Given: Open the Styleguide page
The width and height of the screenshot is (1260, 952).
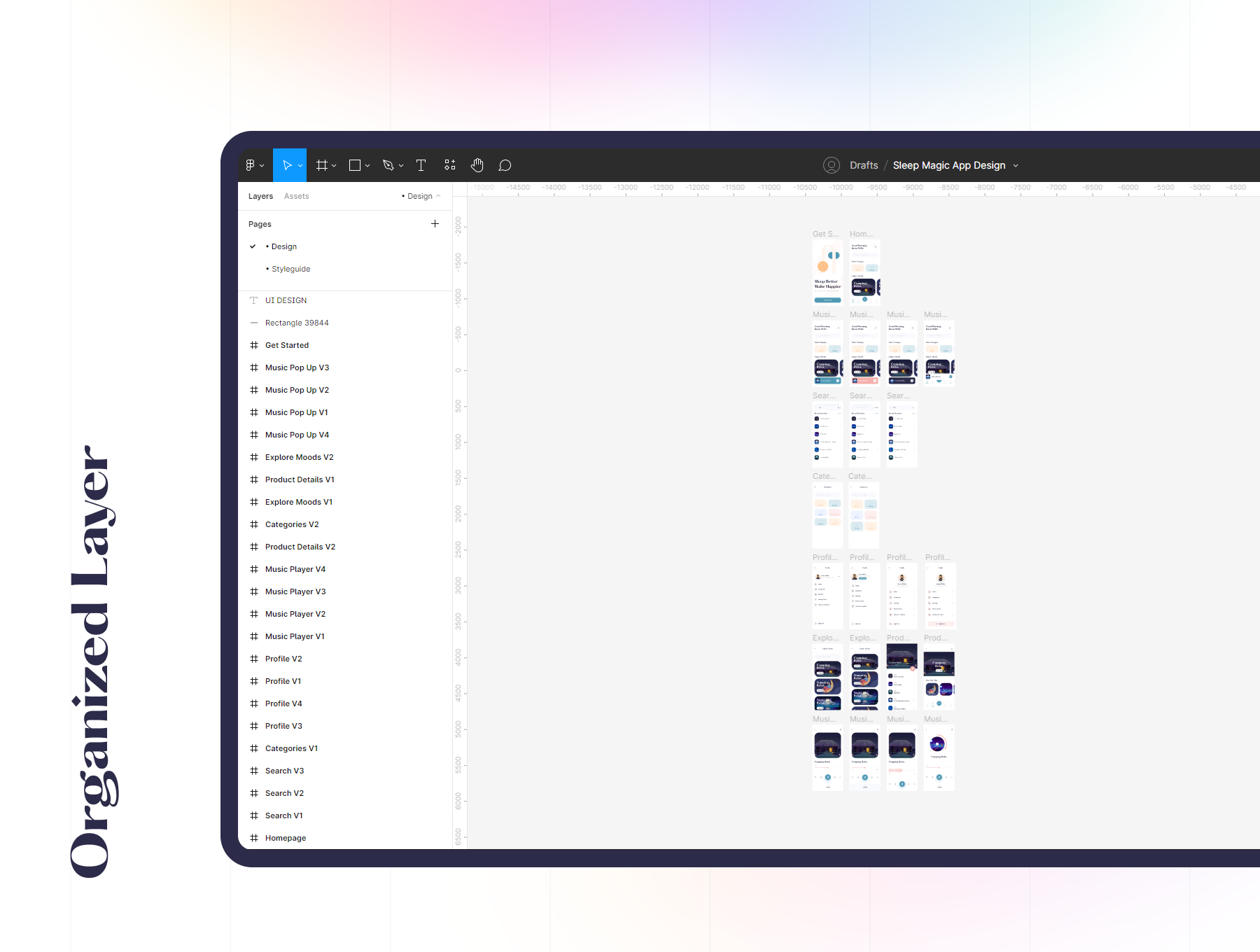Looking at the screenshot, I should 290,269.
